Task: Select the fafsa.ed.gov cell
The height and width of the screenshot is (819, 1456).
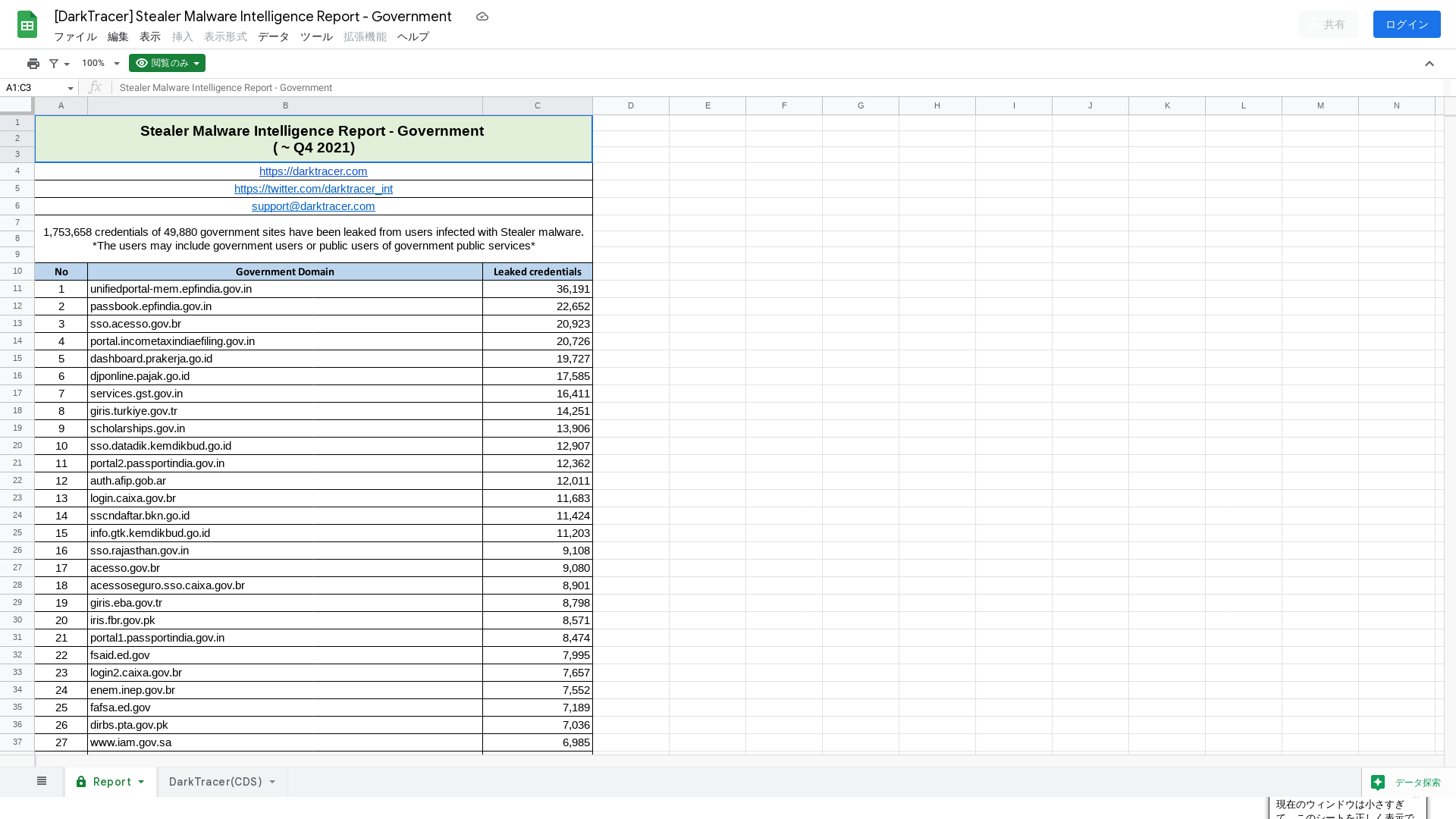Action: (x=285, y=708)
